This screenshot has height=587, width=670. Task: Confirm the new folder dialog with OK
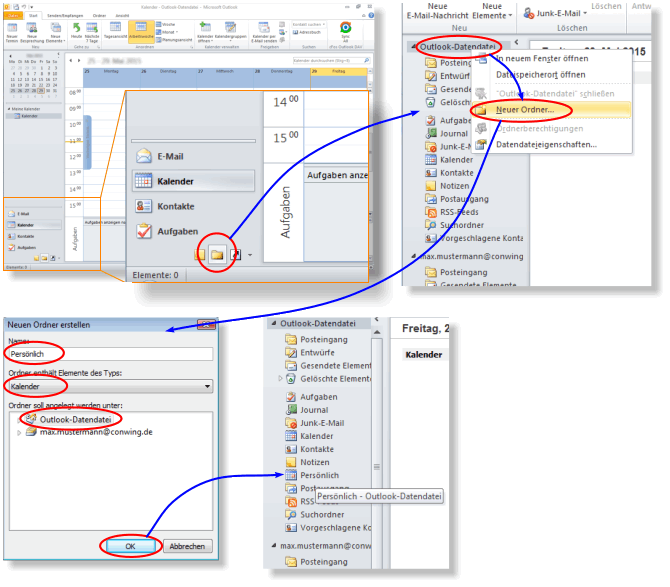130,546
